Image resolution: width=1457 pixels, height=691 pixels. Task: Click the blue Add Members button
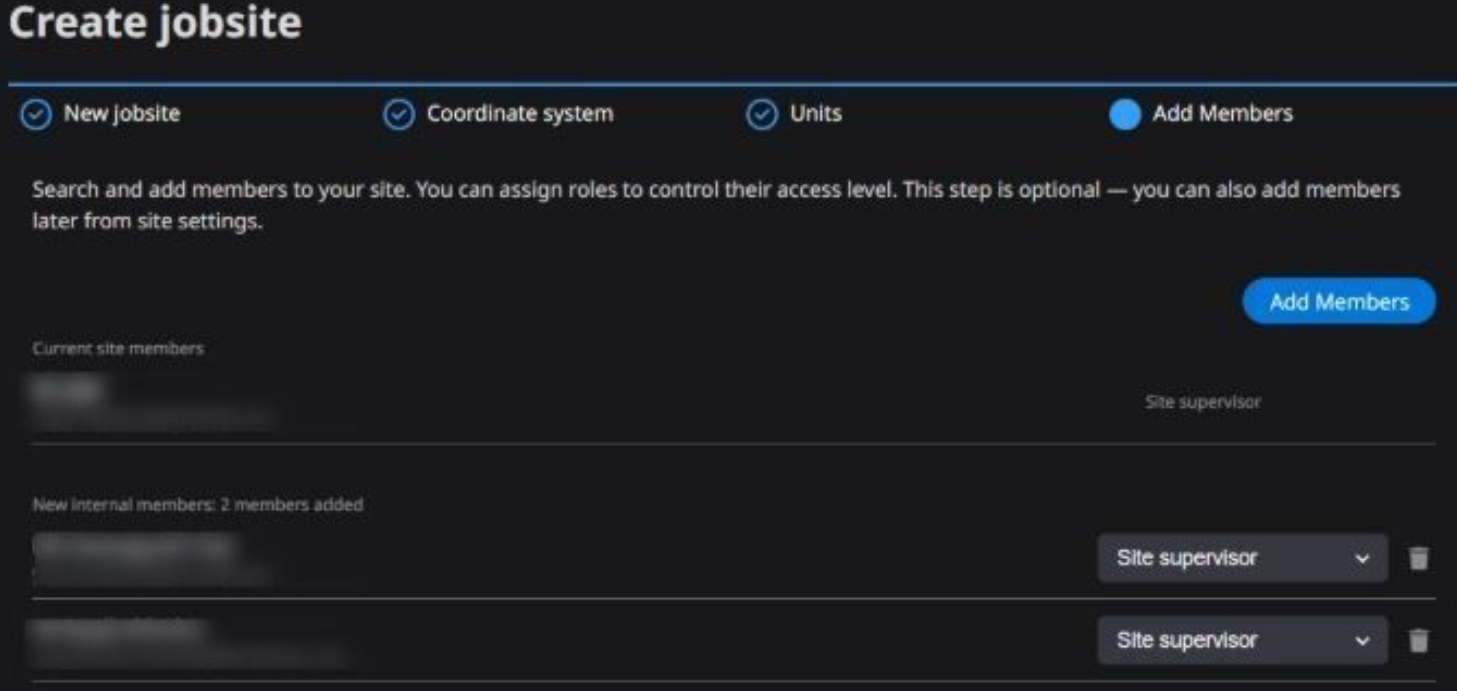[x=1339, y=302]
